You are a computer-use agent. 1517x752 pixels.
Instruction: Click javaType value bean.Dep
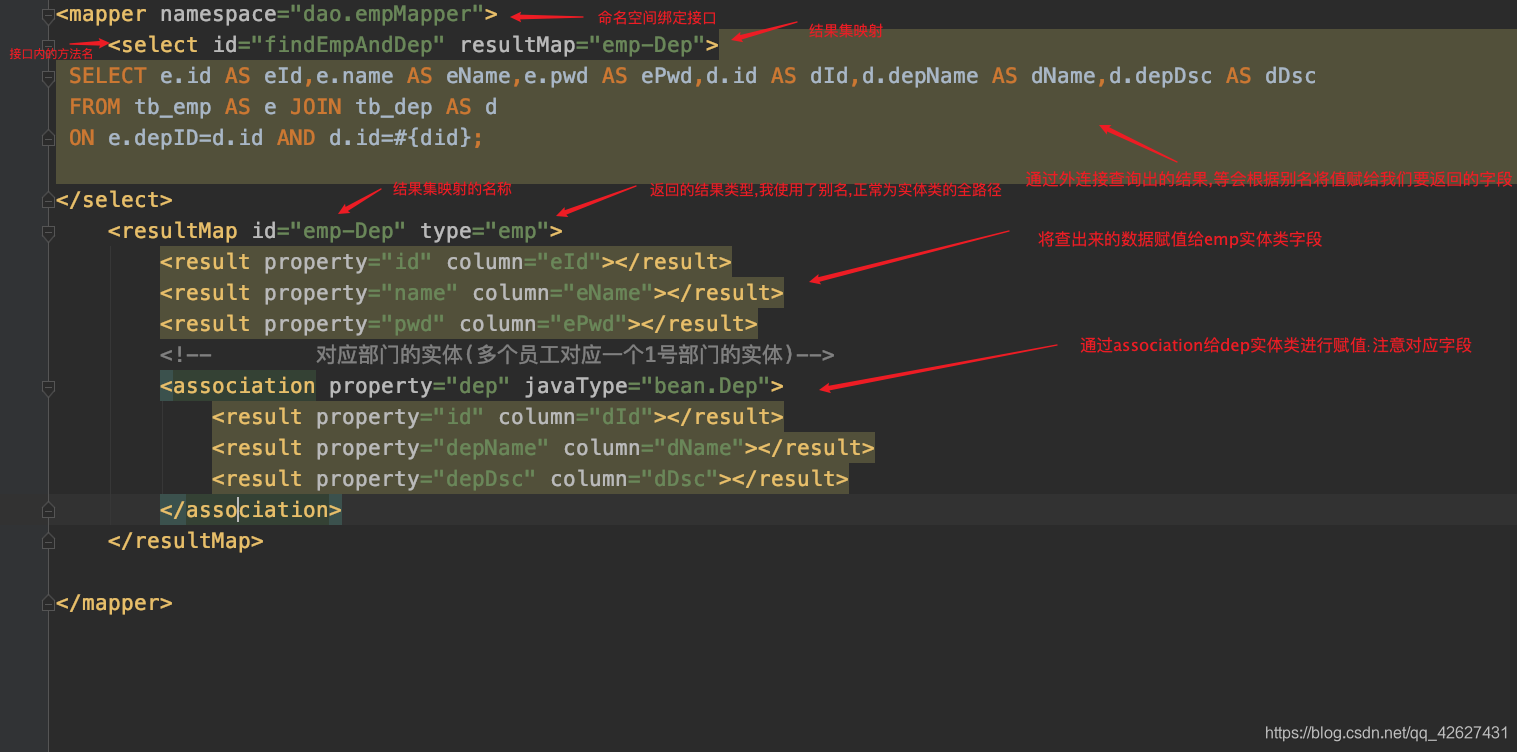click(x=706, y=386)
